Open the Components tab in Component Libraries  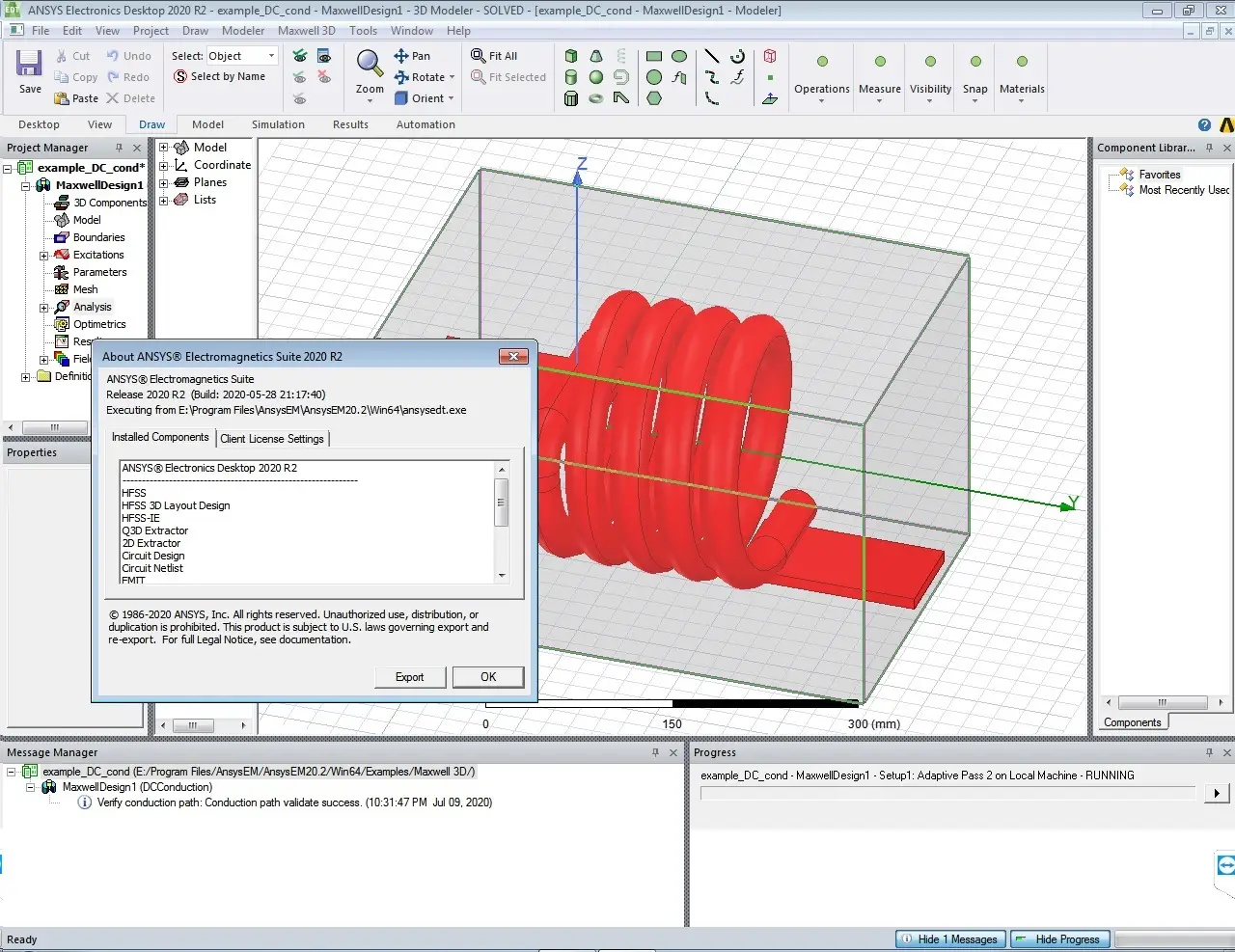tap(1133, 722)
